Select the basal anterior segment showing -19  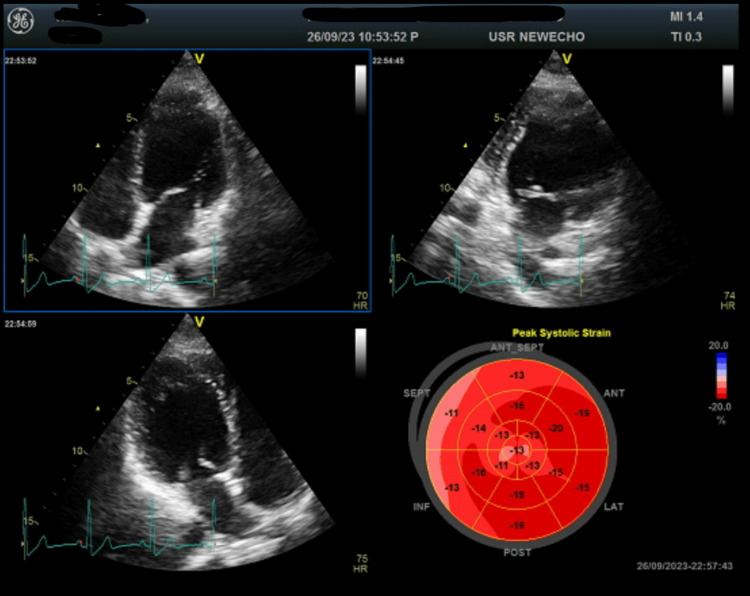point(582,413)
